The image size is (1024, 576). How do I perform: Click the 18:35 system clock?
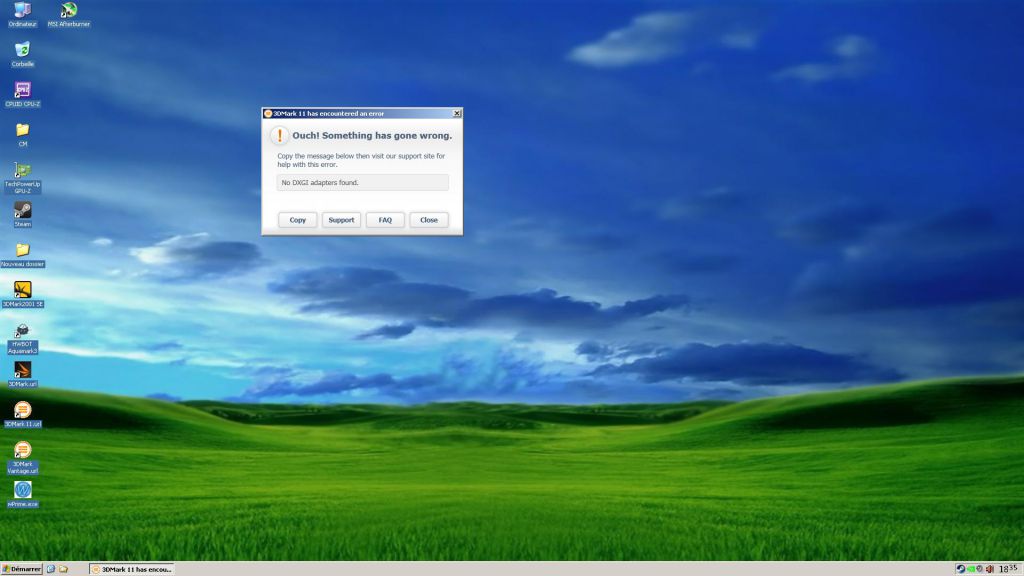click(1008, 569)
